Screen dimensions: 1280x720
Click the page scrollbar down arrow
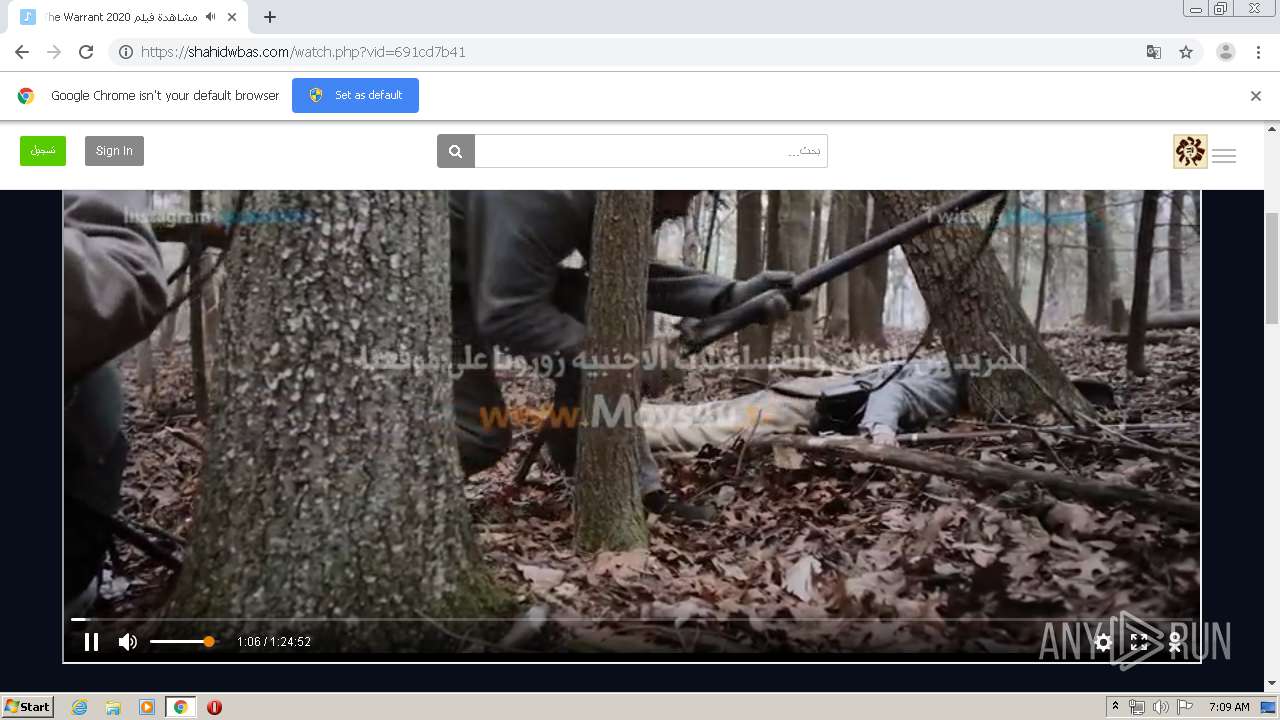coord(1272,684)
